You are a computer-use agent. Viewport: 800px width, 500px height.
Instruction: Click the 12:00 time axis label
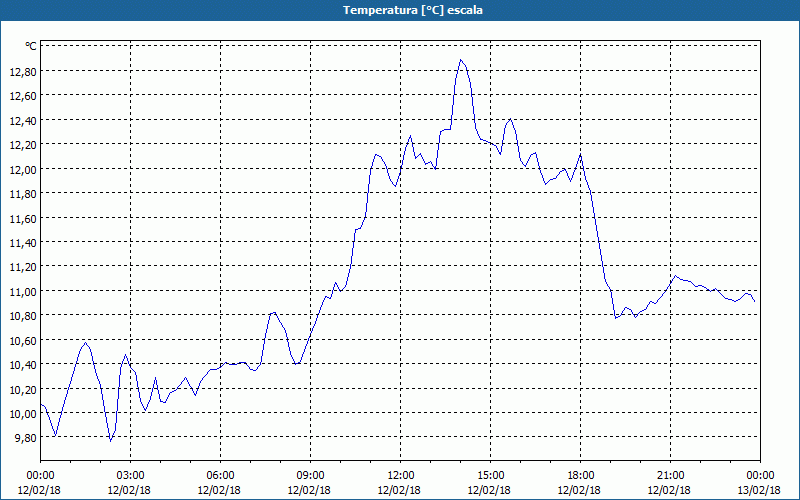pyautogui.click(x=401, y=476)
